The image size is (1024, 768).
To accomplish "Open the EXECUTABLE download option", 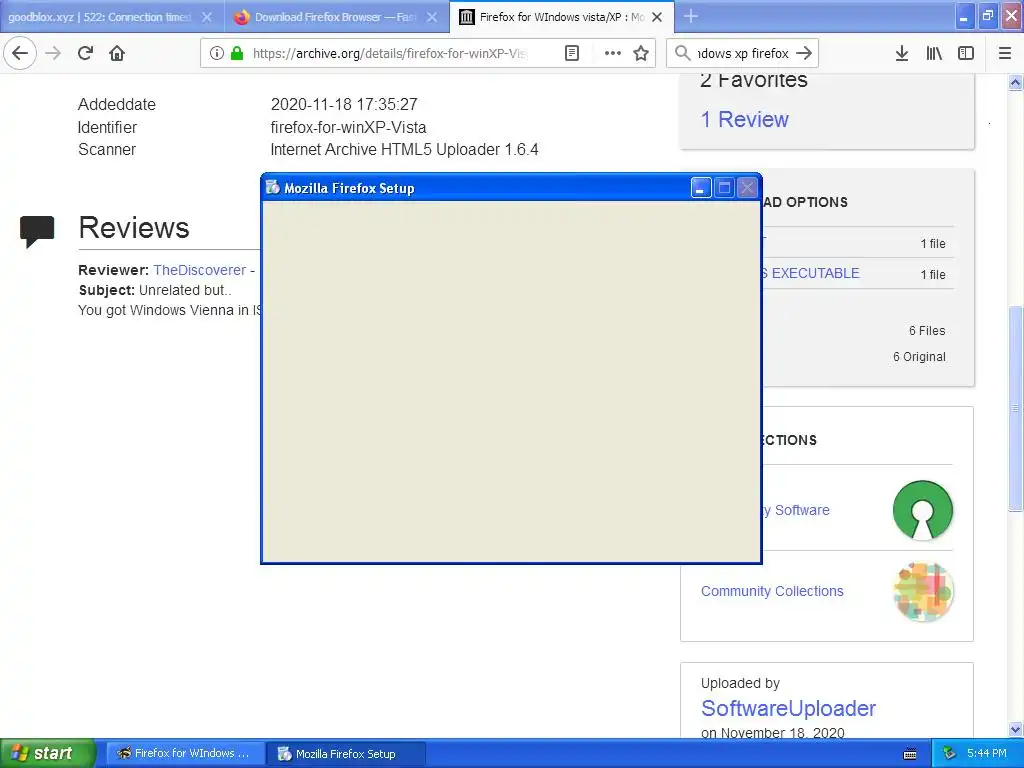I will 810,274.
